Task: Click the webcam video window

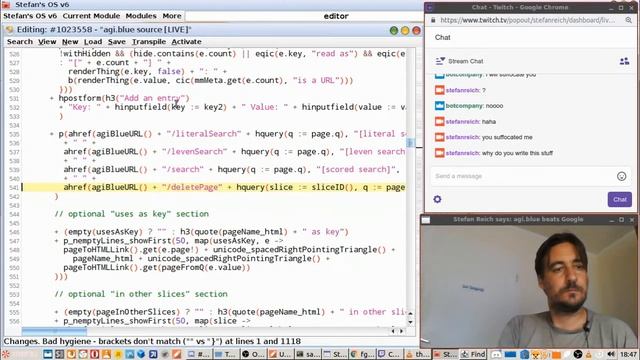Action: click(529, 286)
